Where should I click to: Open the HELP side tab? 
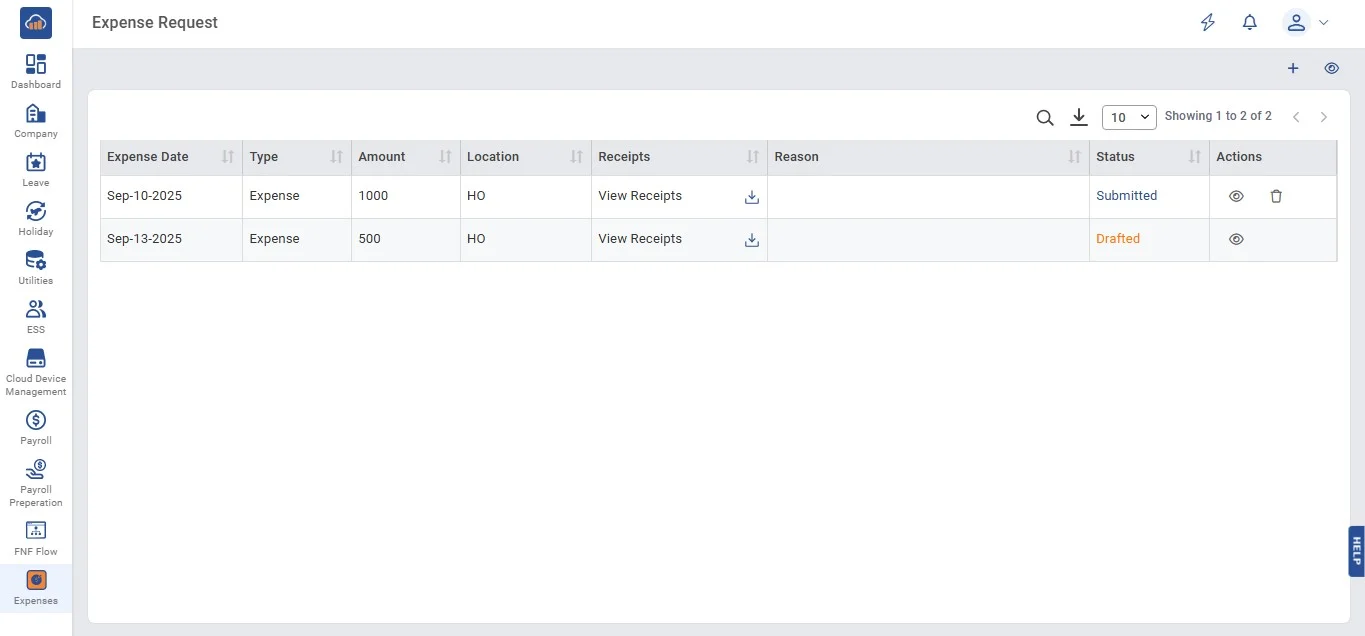pos(1356,551)
